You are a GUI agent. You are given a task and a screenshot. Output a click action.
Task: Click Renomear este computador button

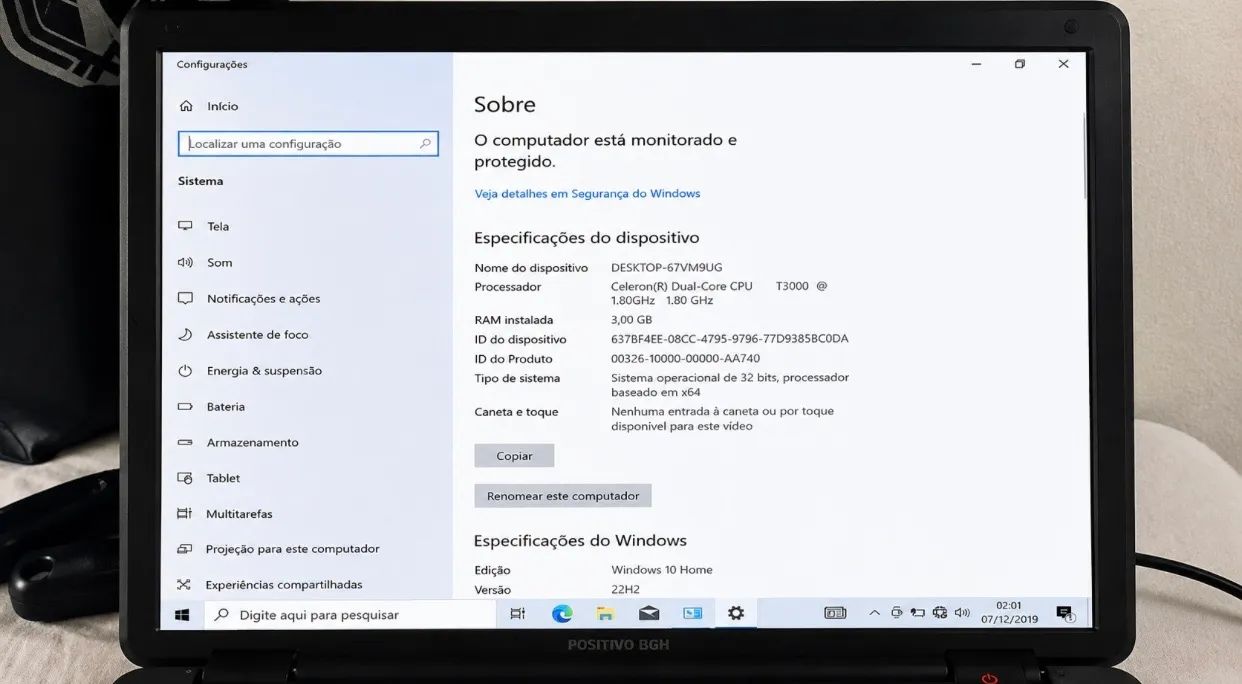click(563, 495)
